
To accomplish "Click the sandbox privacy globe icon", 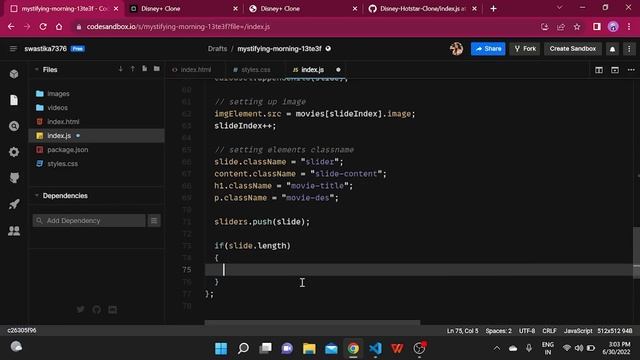I will pyautogui.click(x=328, y=49).
